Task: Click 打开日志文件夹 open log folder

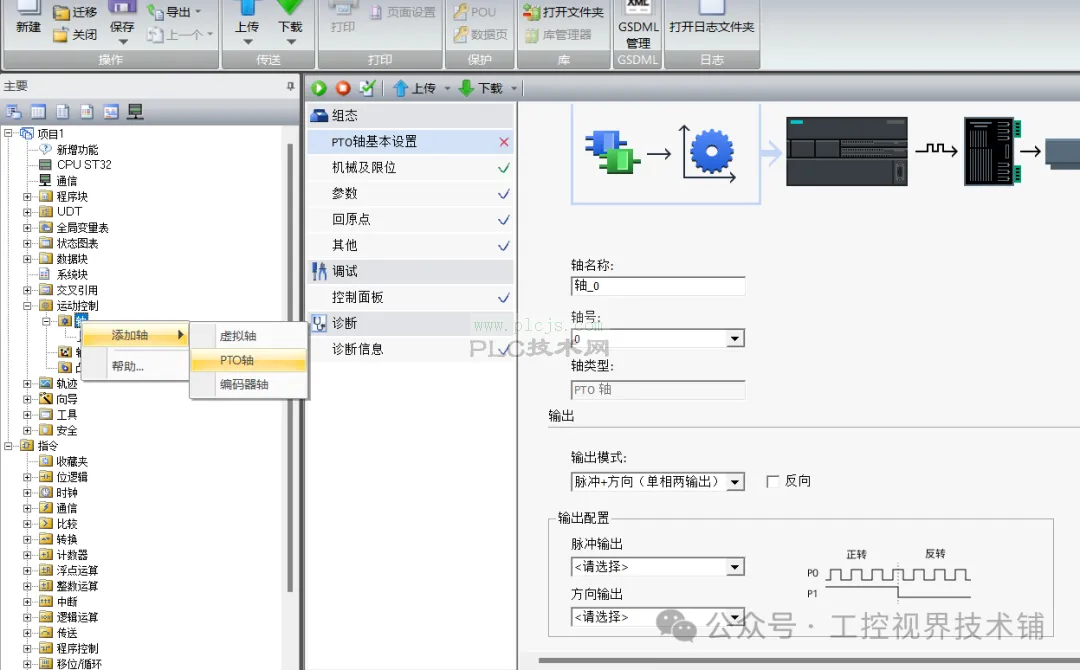Action: 712,19
